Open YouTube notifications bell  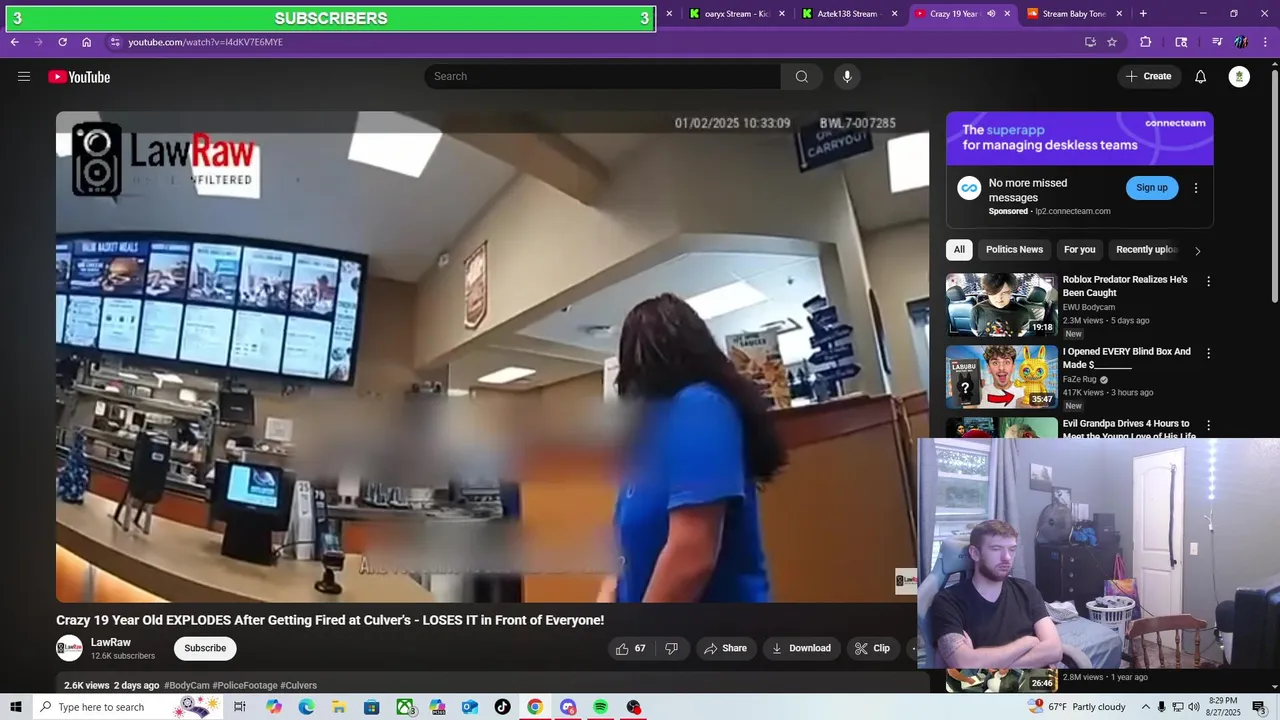point(1201,77)
